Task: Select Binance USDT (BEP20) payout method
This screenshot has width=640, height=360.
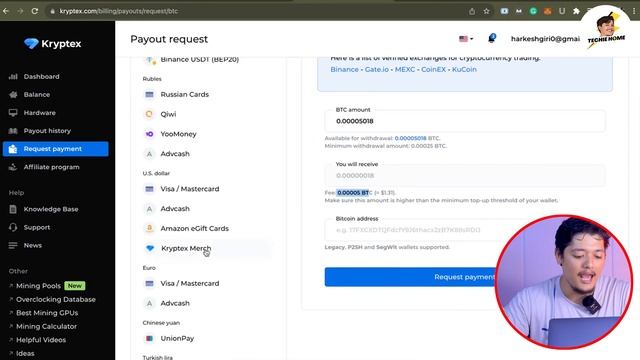Action: coord(200,60)
